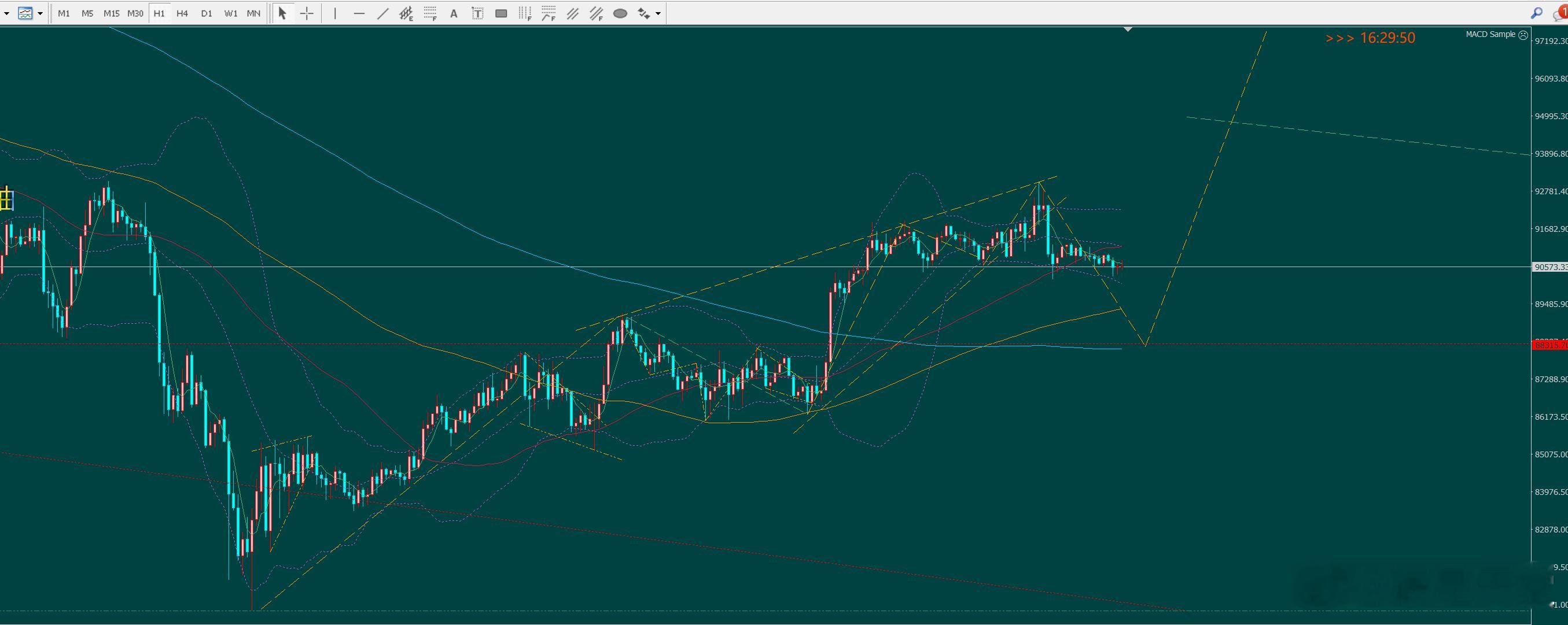This screenshot has height=625, width=1568.
Task: Select the crosshair tool
Action: 307,13
